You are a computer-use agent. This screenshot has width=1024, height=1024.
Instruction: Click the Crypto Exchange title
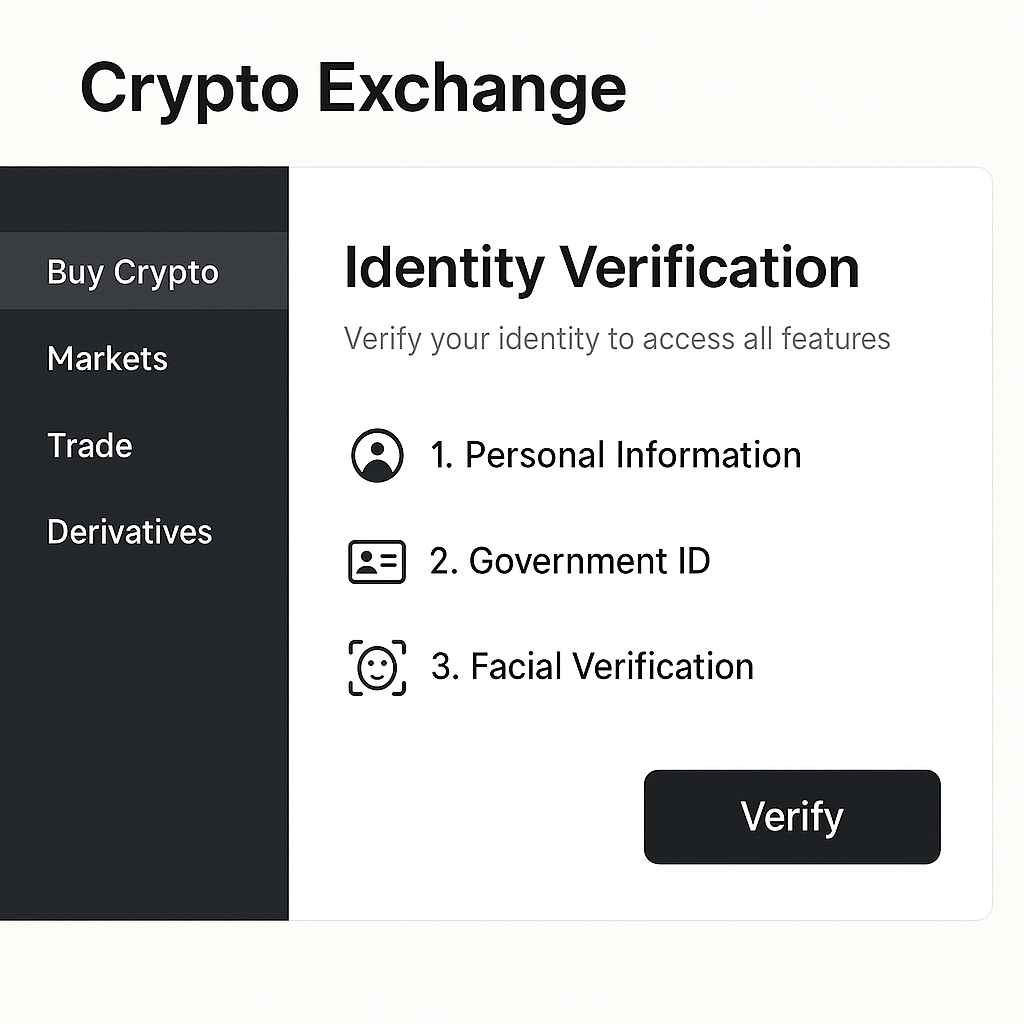355,88
